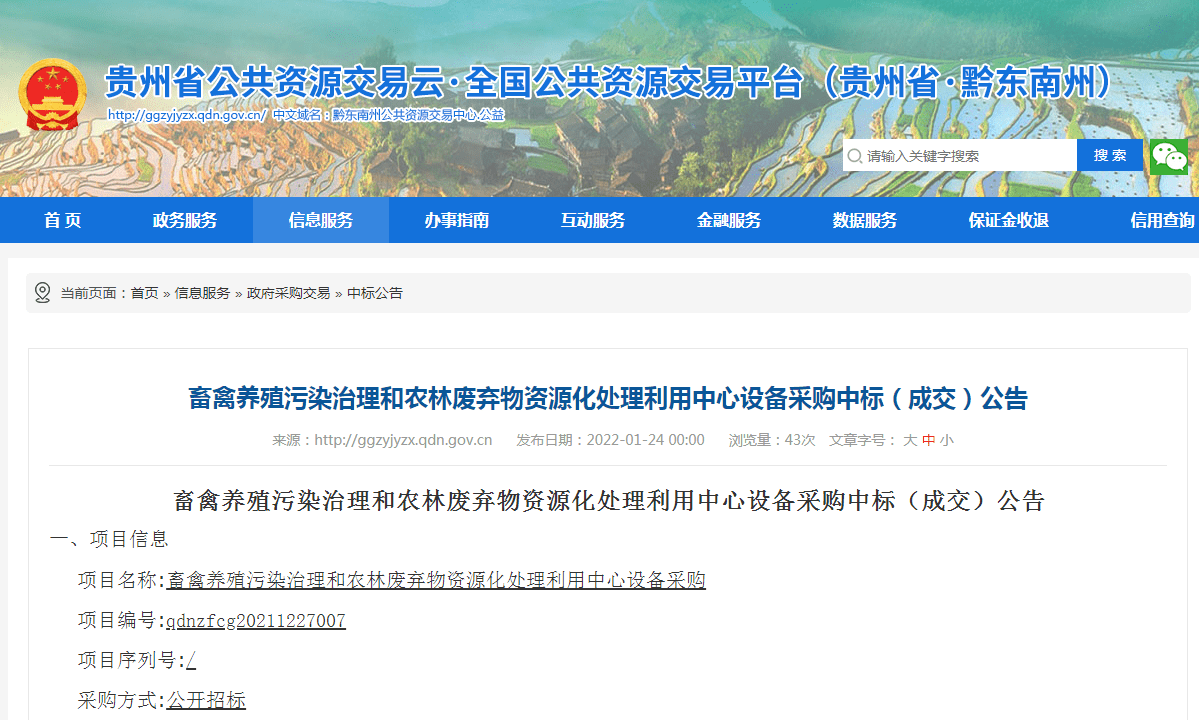Open the WeChat icon beside the search bar
This screenshot has width=1199, height=720.
point(1168,156)
